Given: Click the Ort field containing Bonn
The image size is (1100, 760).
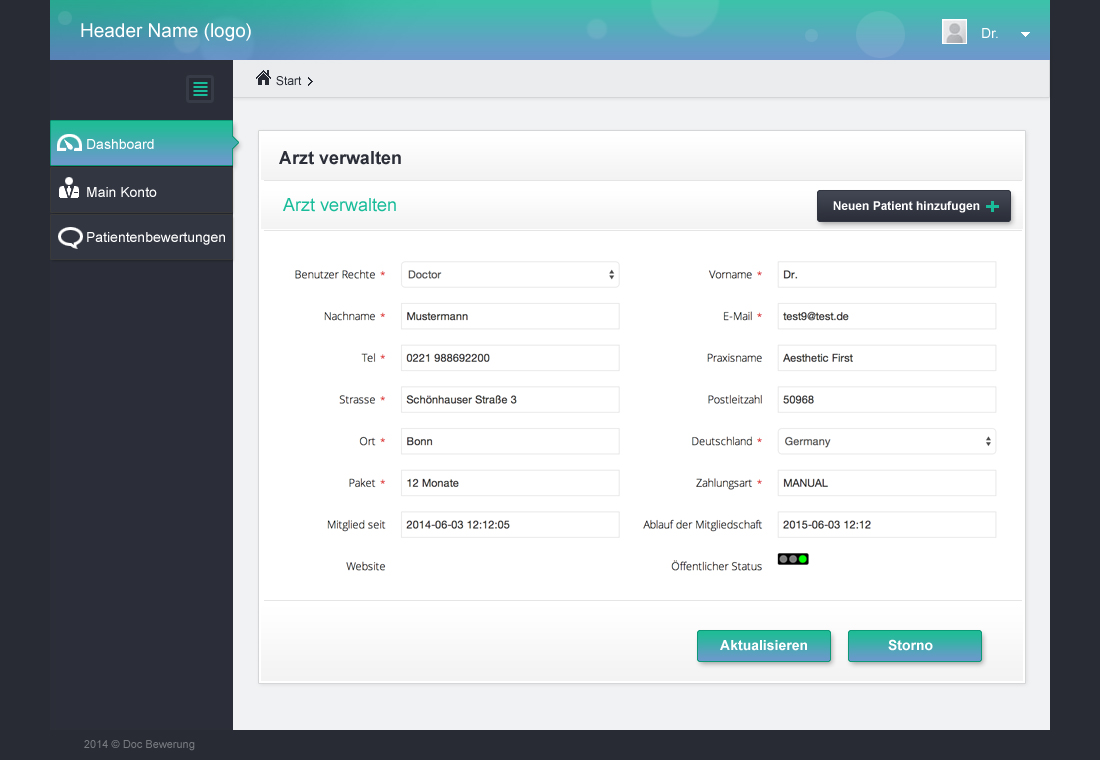Looking at the screenshot, I should (510, 441).
